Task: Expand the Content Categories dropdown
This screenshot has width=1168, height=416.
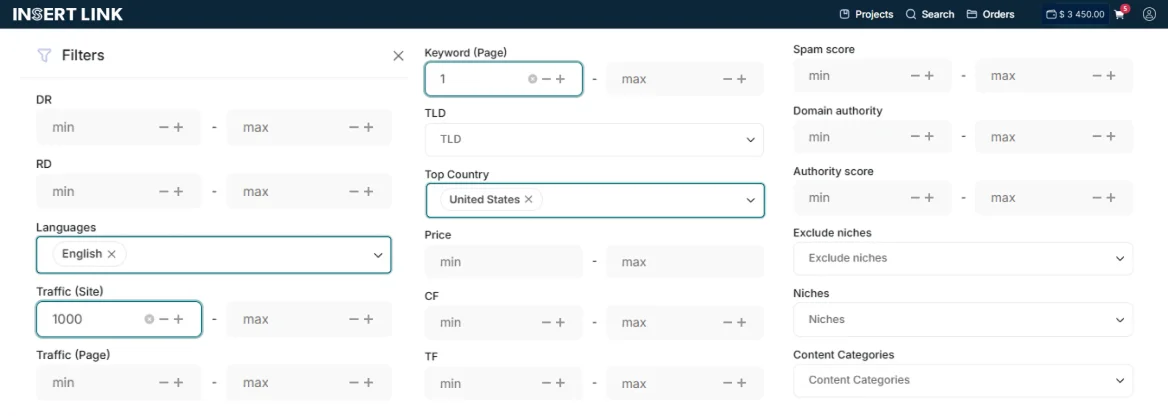Action: click(1119, 380)
